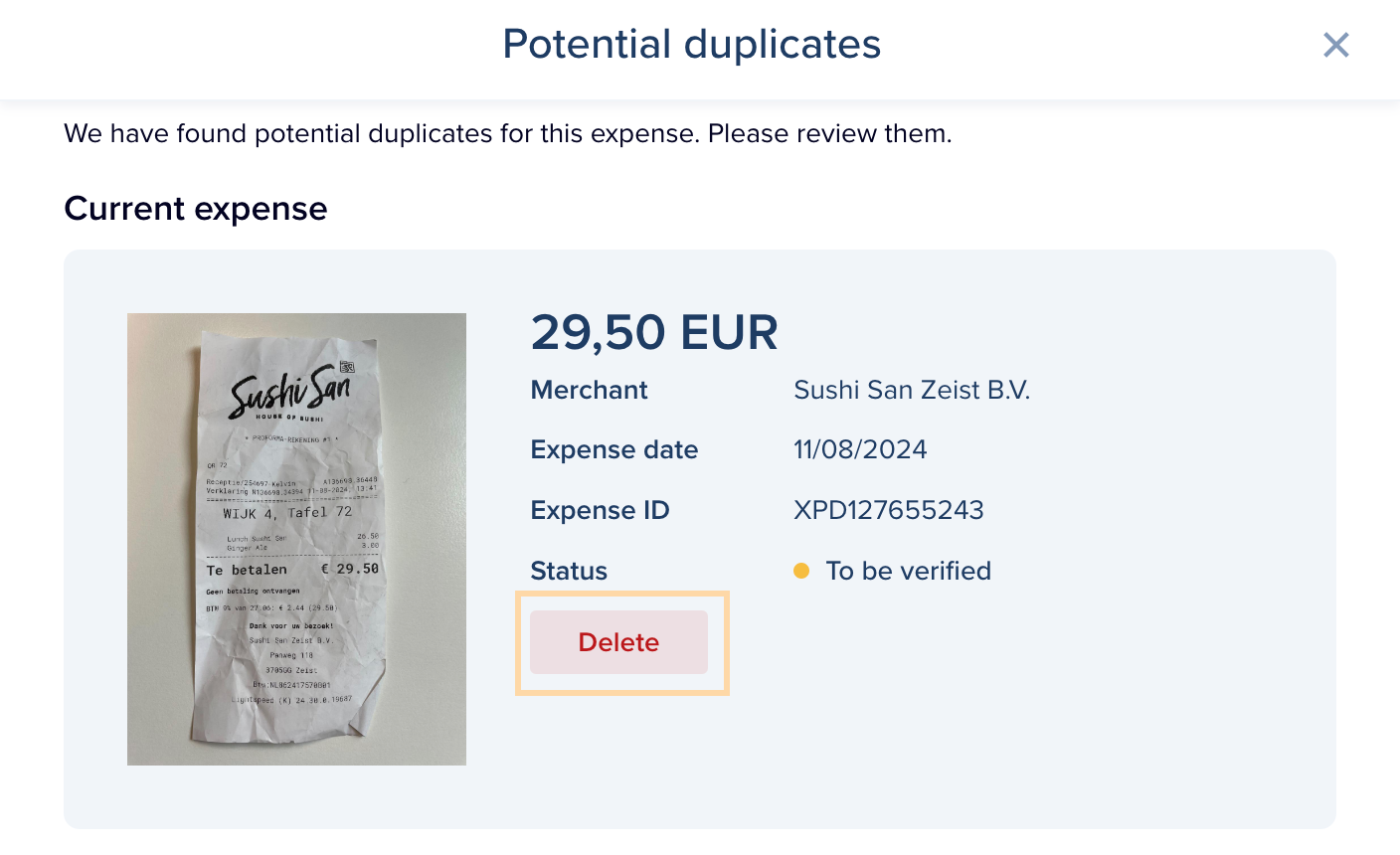Click the Merchant field label
Screen dimensions: 1400x855
pyautogui.click(x=589, y=390)
